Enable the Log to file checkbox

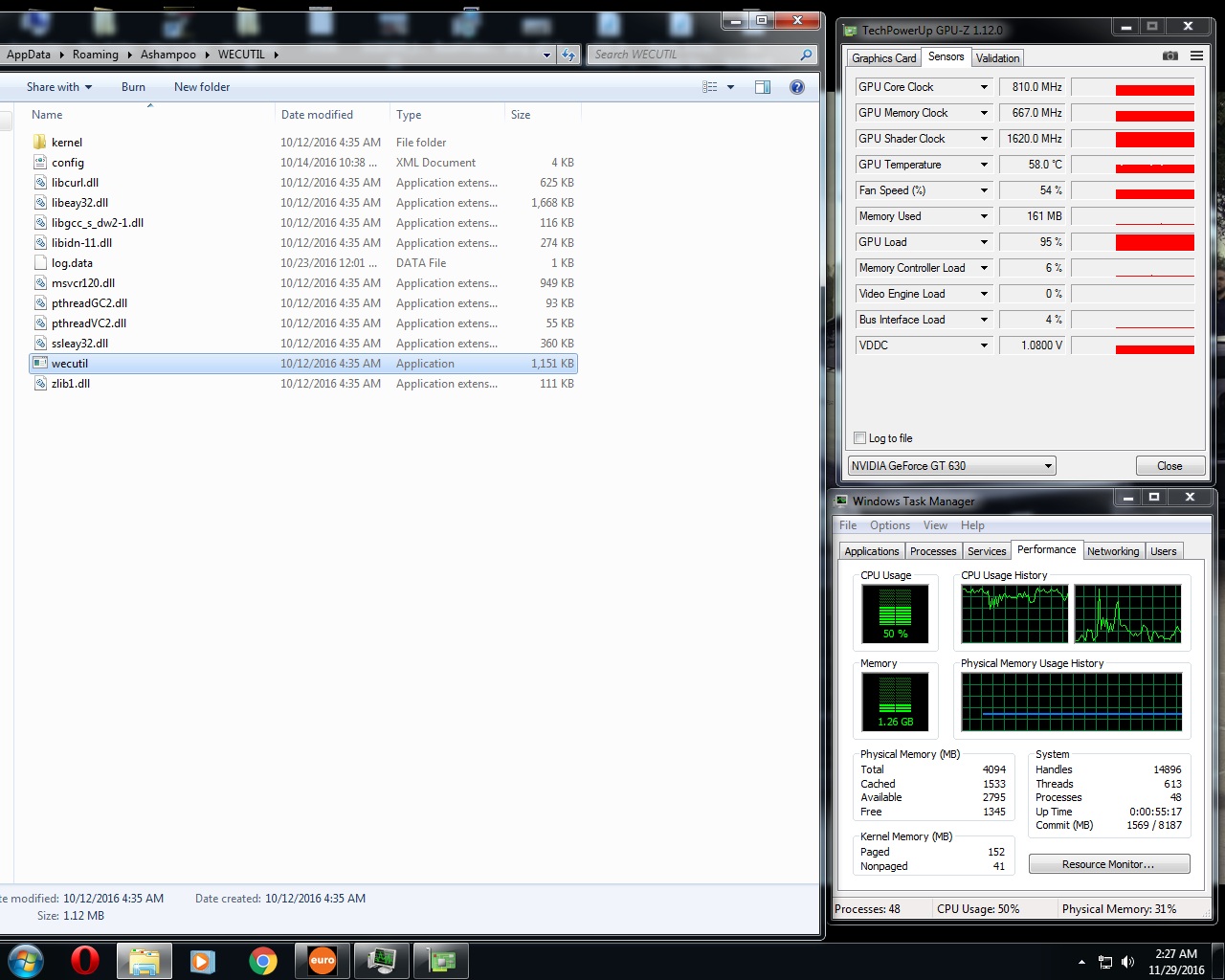coord(859,438)
